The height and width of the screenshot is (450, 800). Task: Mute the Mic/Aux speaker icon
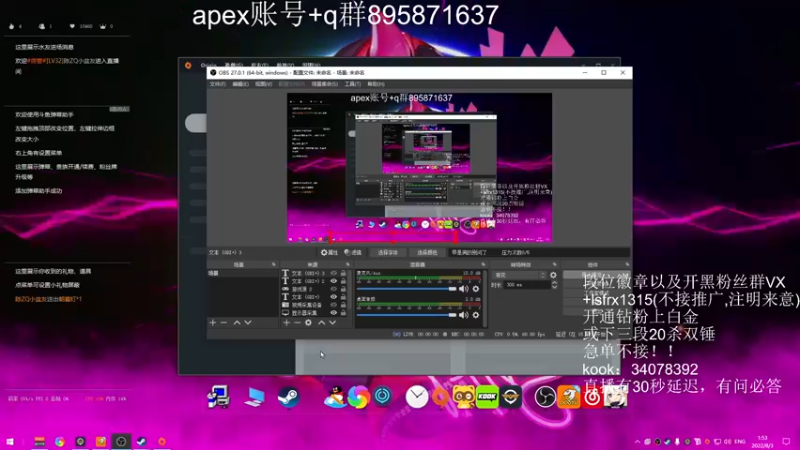tap(463, 289)
